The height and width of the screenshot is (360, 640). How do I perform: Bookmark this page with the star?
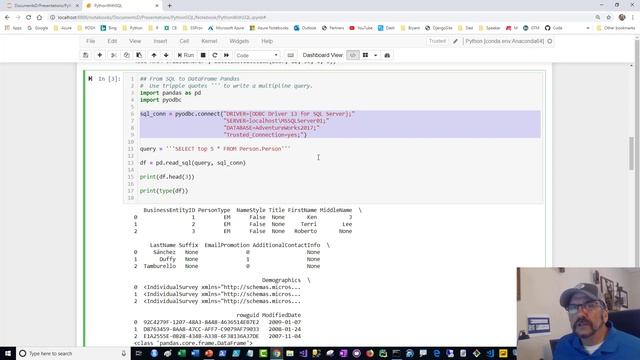pos(609,18)
